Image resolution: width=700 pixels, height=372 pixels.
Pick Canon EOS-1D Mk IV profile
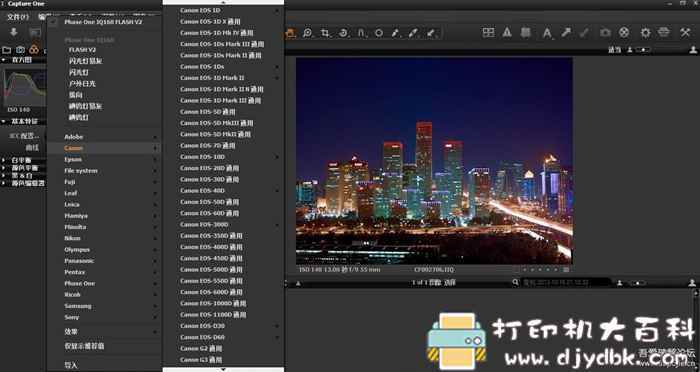(x=217, y=33)
